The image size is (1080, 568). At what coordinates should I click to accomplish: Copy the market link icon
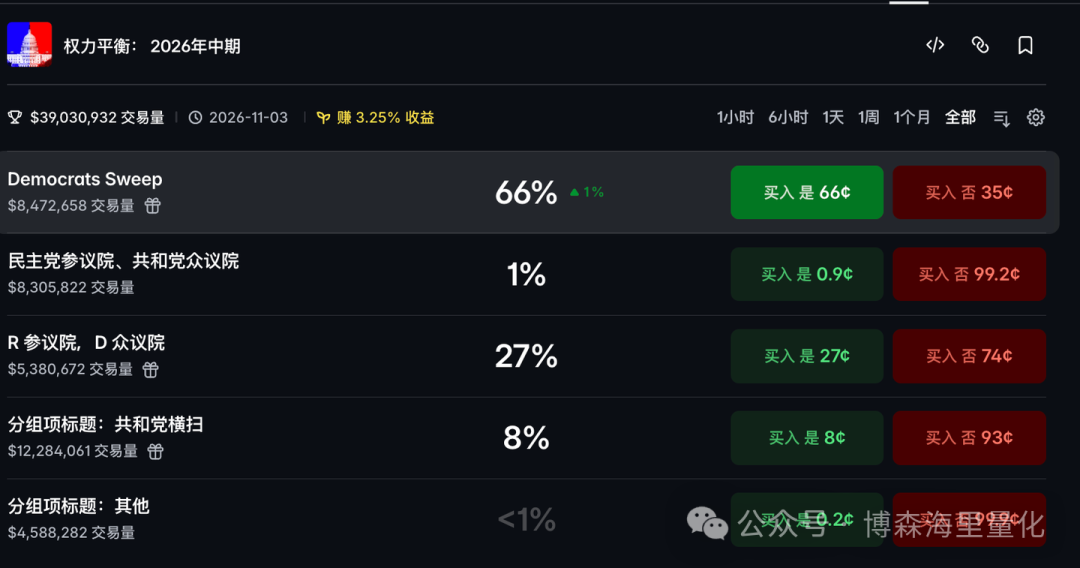coord(980,45)
